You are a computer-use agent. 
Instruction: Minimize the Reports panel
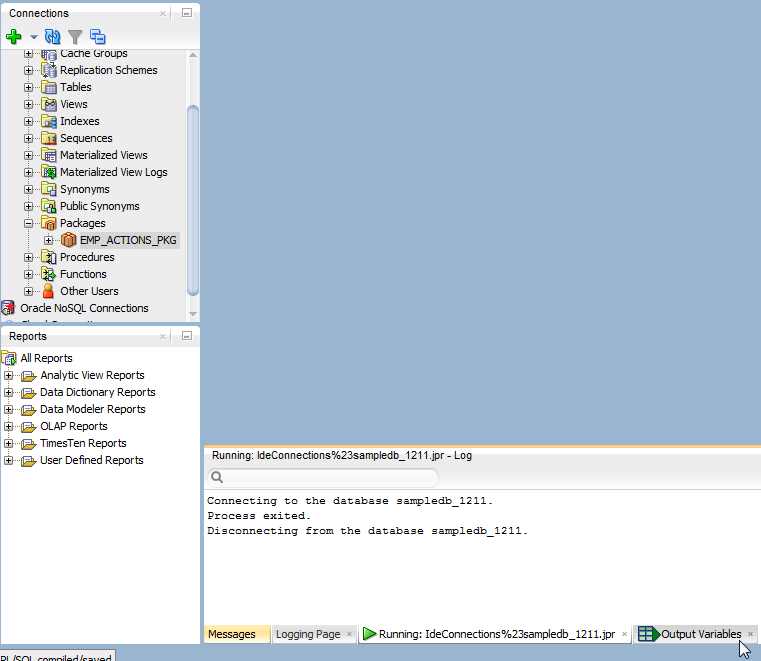(x=187, y=336)
